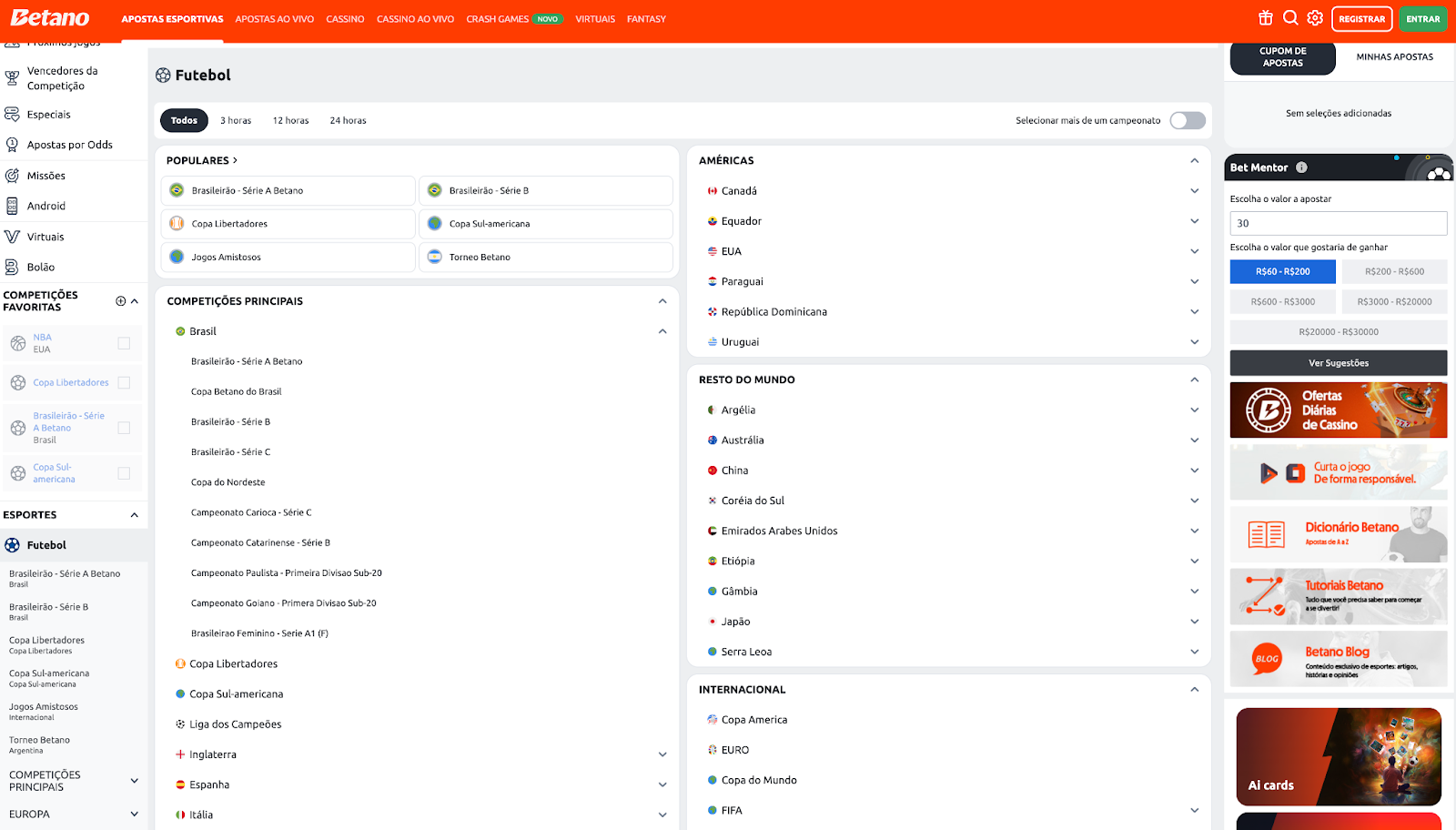Click the add favorite competitions plus icon
Viewport: 1456px width, 830px height.
pos(121,301)
